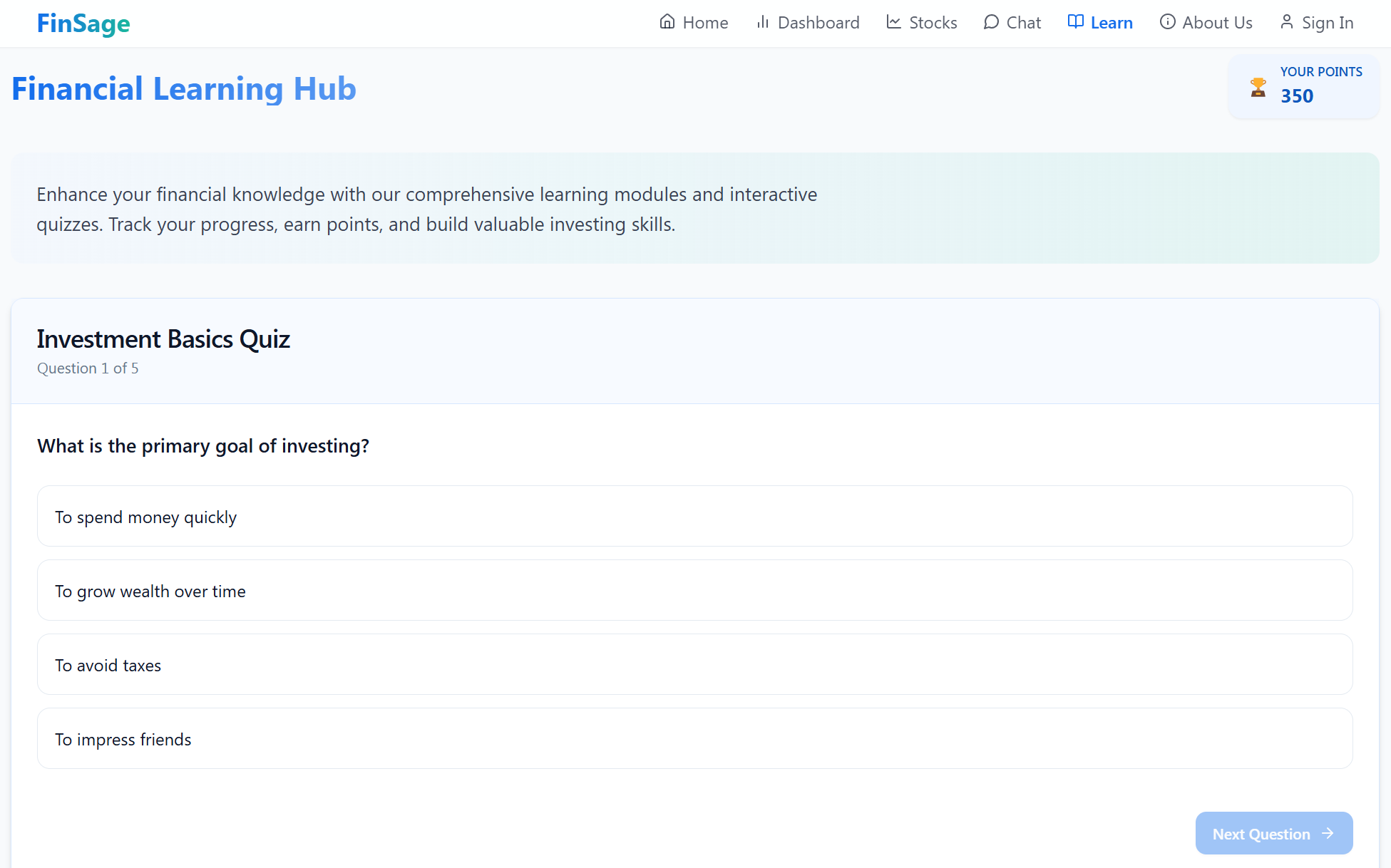Click the FinSage logo
Screen dimensions: 1391x868
[83, 24]
